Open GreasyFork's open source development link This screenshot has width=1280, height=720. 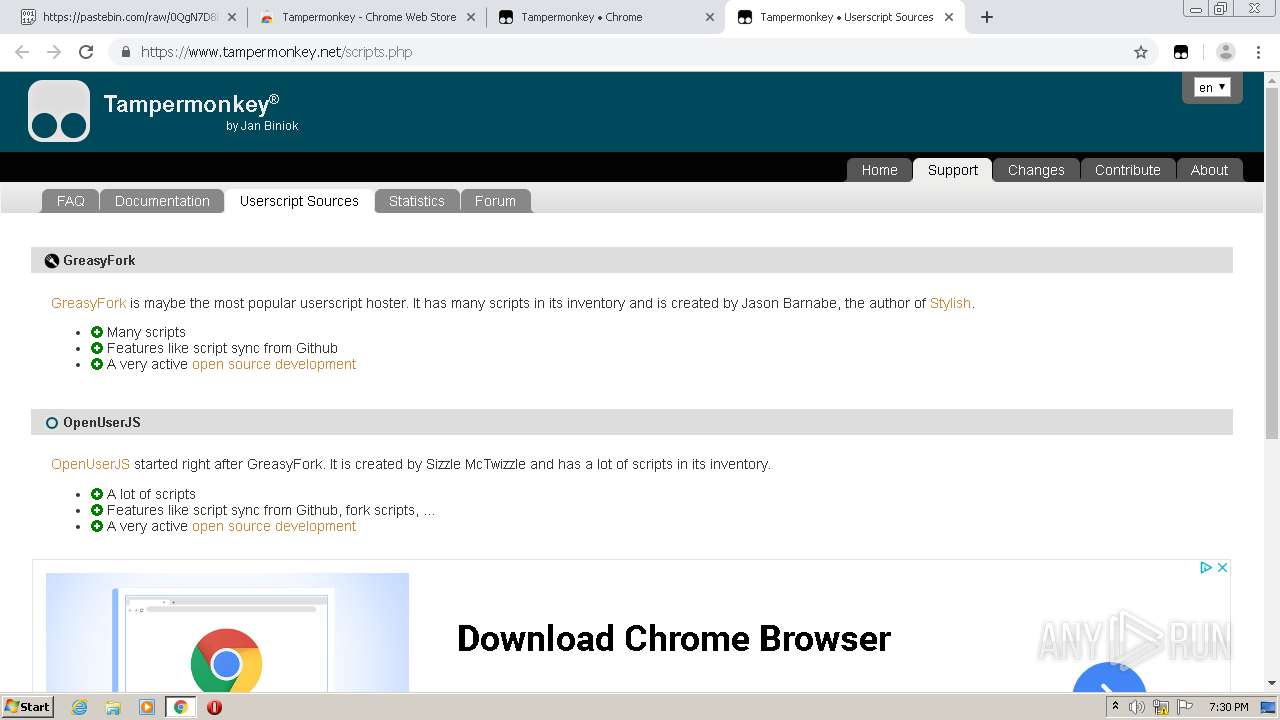pyautogui.click(x=274, y=364)
